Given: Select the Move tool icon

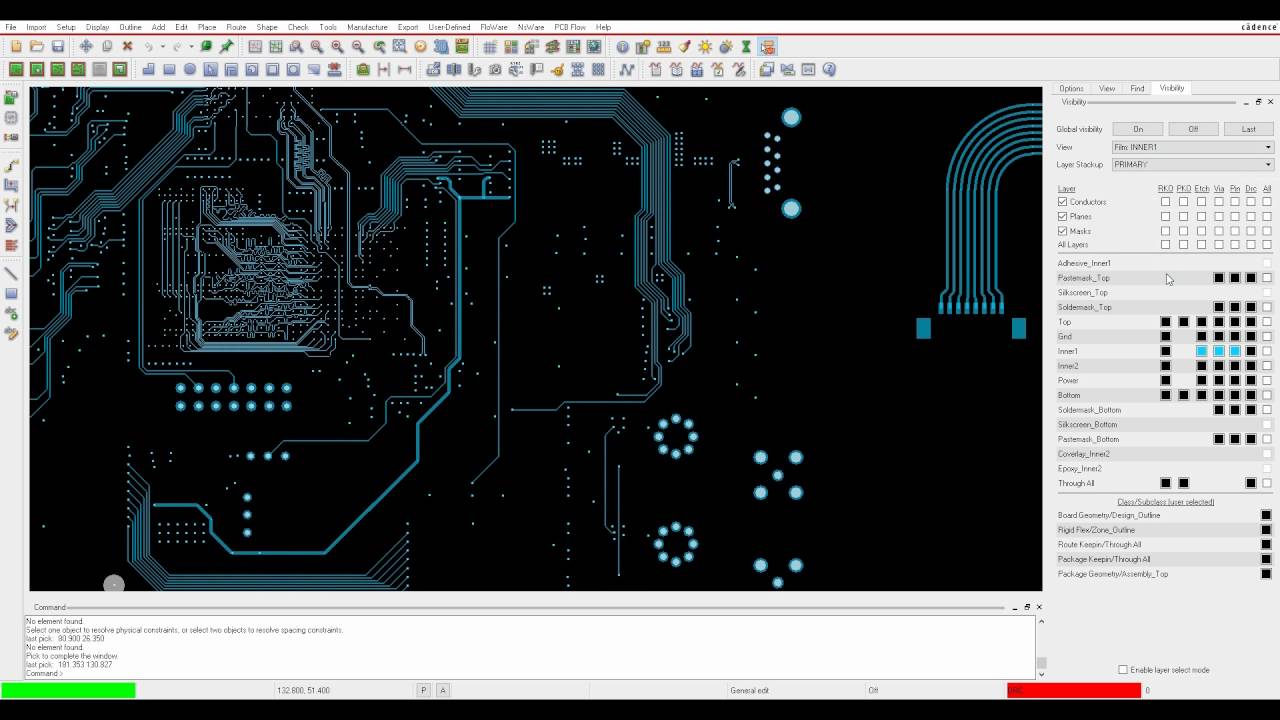Looking at the screenshot, I should [86, 47].
